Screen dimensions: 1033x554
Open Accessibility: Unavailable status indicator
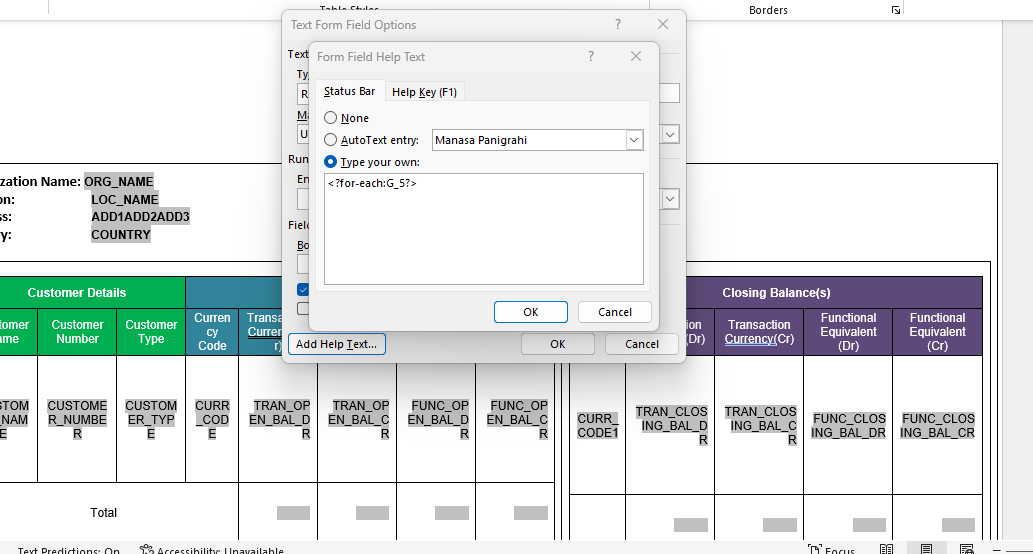click(211, 549)
